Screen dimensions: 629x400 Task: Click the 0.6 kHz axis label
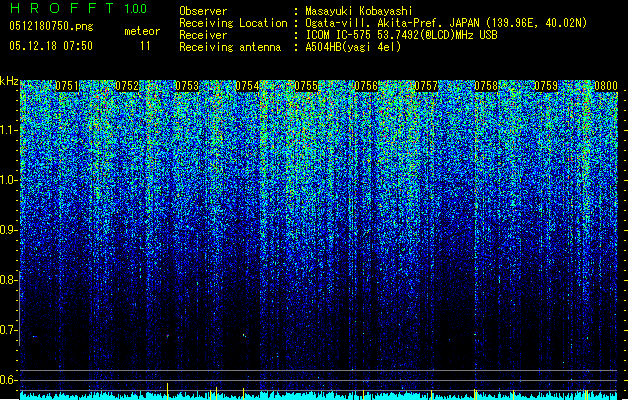point(9,380)
